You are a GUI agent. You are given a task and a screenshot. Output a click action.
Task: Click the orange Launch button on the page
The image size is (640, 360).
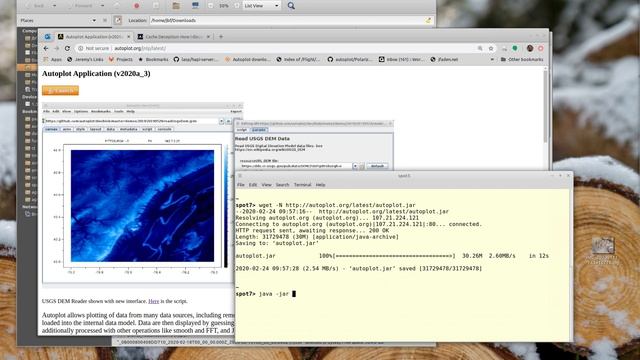[60, 91]
